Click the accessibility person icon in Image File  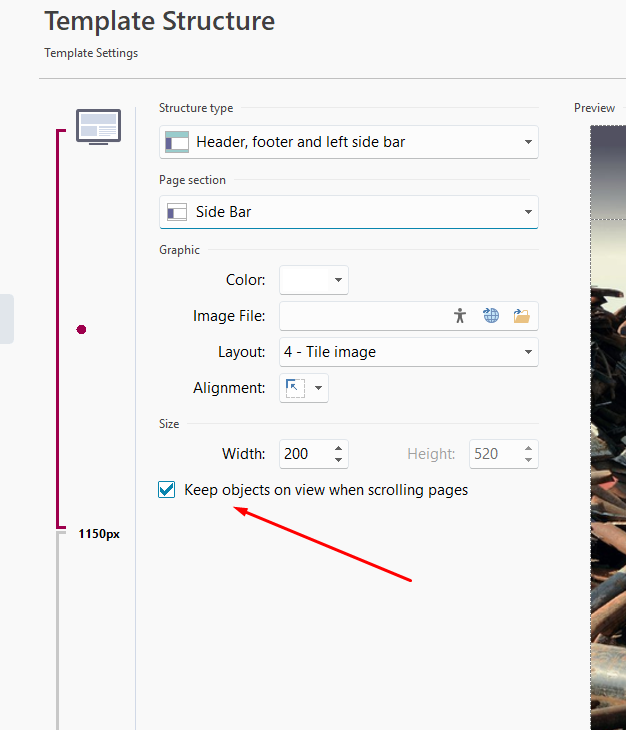tap(460, 316)
